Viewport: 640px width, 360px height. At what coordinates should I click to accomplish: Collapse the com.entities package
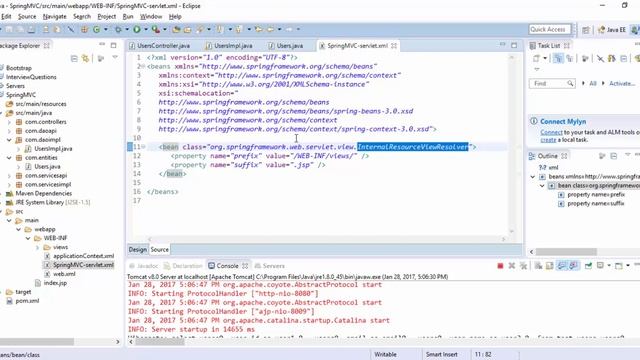(x=9, y=158)
